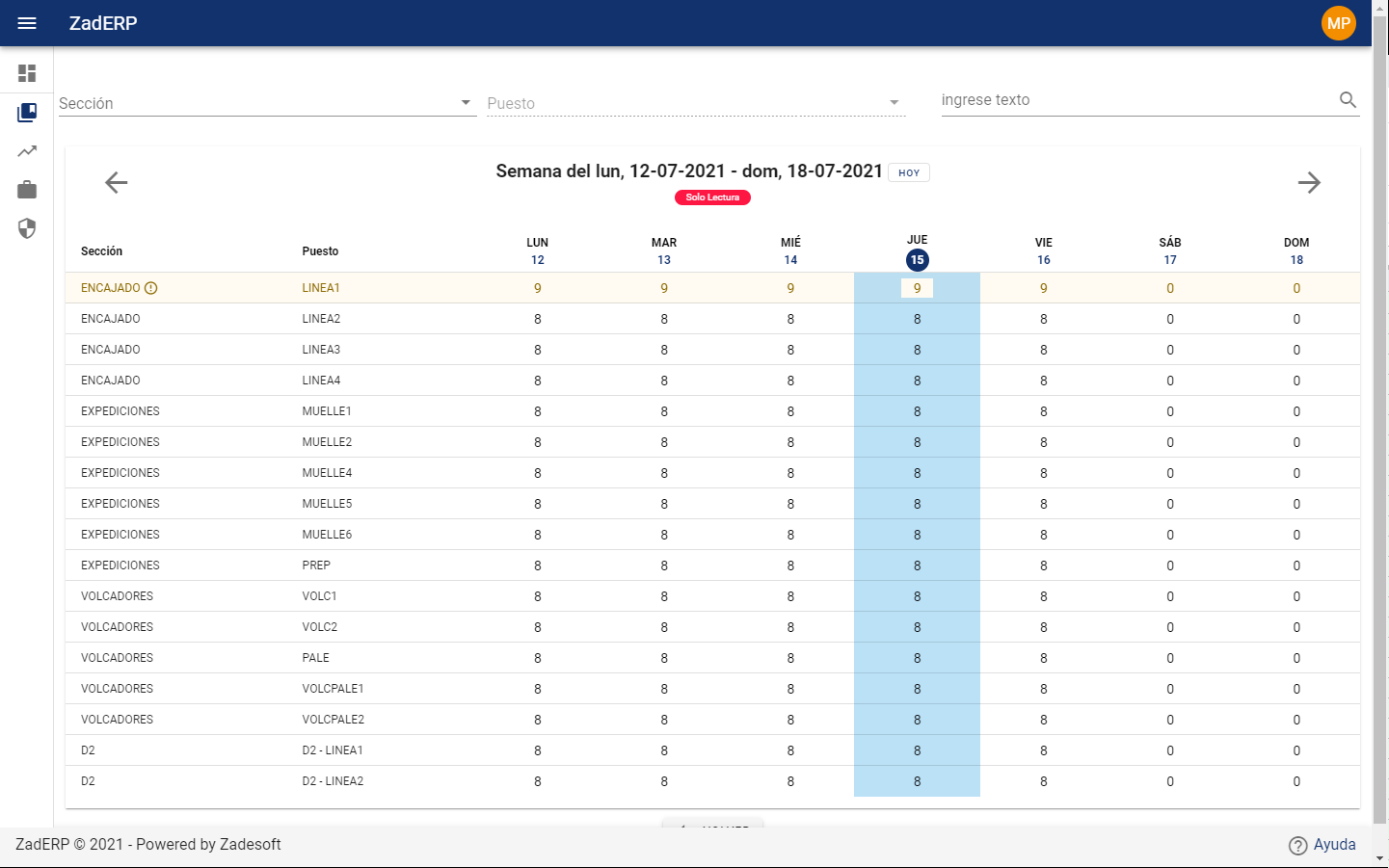Image resolution: width=1389 pixels, height=868 pixels.
Task: Click page scrollbar down arrow
Action: coord(1380,858)
